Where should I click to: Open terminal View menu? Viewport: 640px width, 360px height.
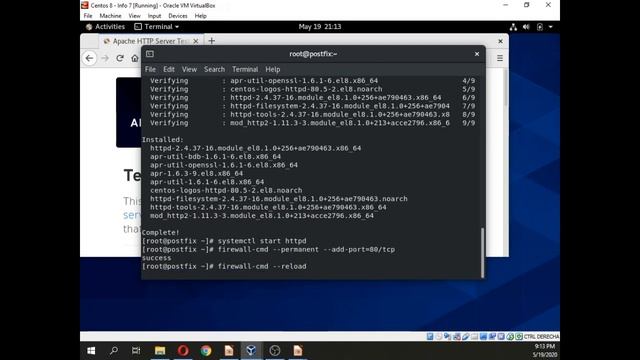coord(189,69)
